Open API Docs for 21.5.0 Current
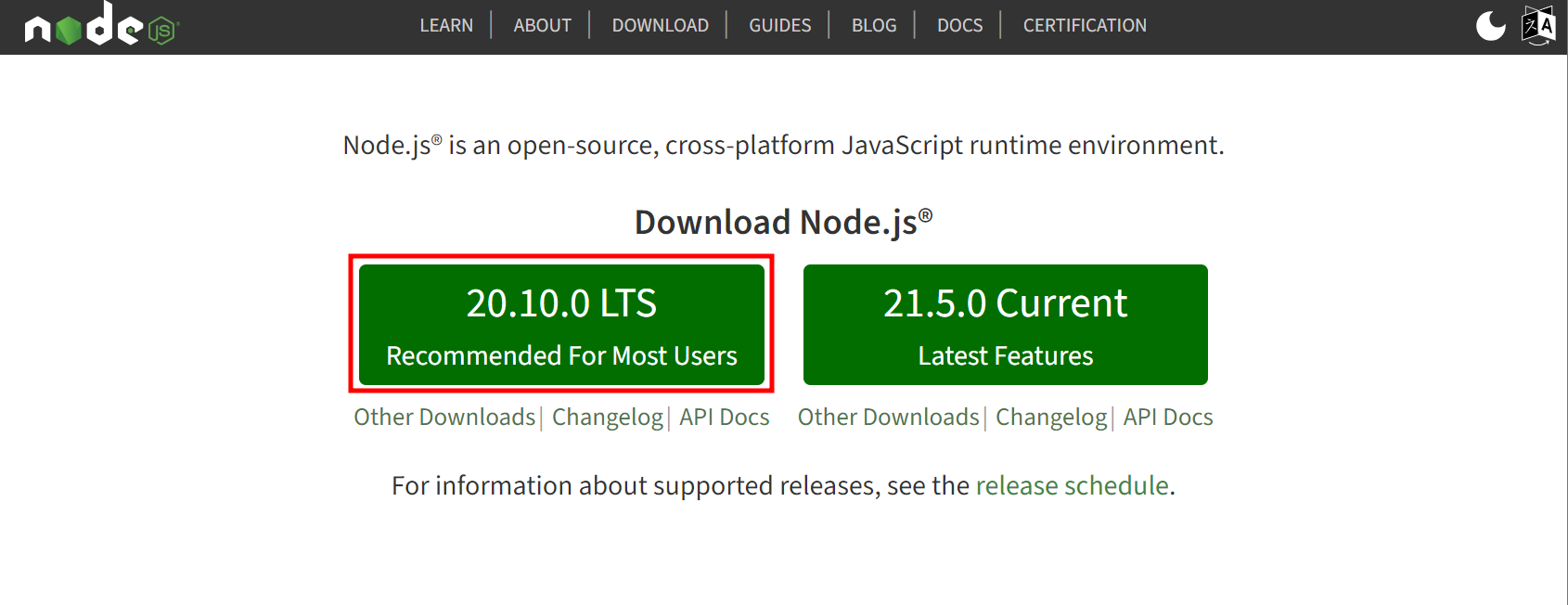 pos(1168,418)
